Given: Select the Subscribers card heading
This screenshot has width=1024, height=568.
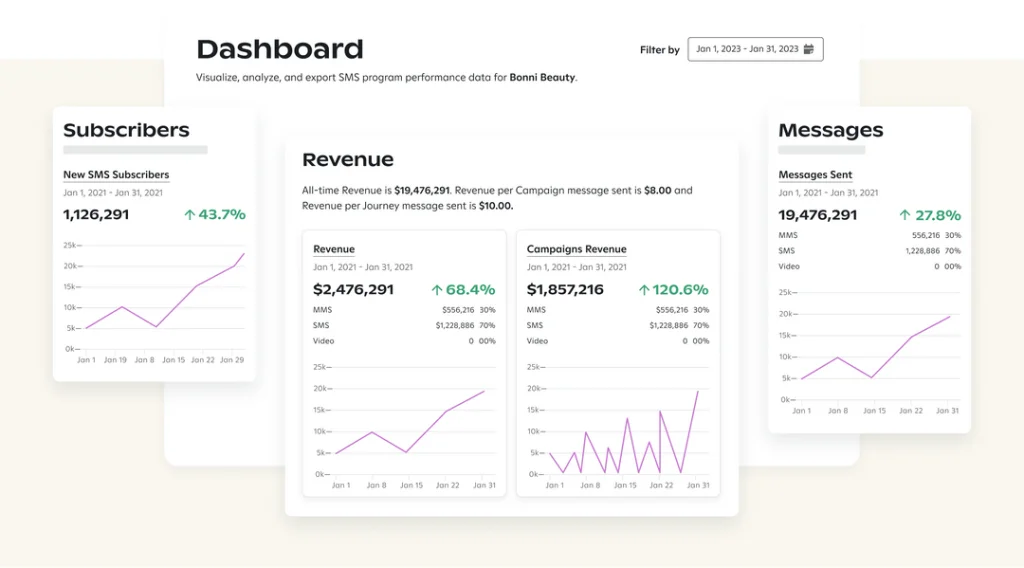Looking at the screenshot, I should coord(126,130).
